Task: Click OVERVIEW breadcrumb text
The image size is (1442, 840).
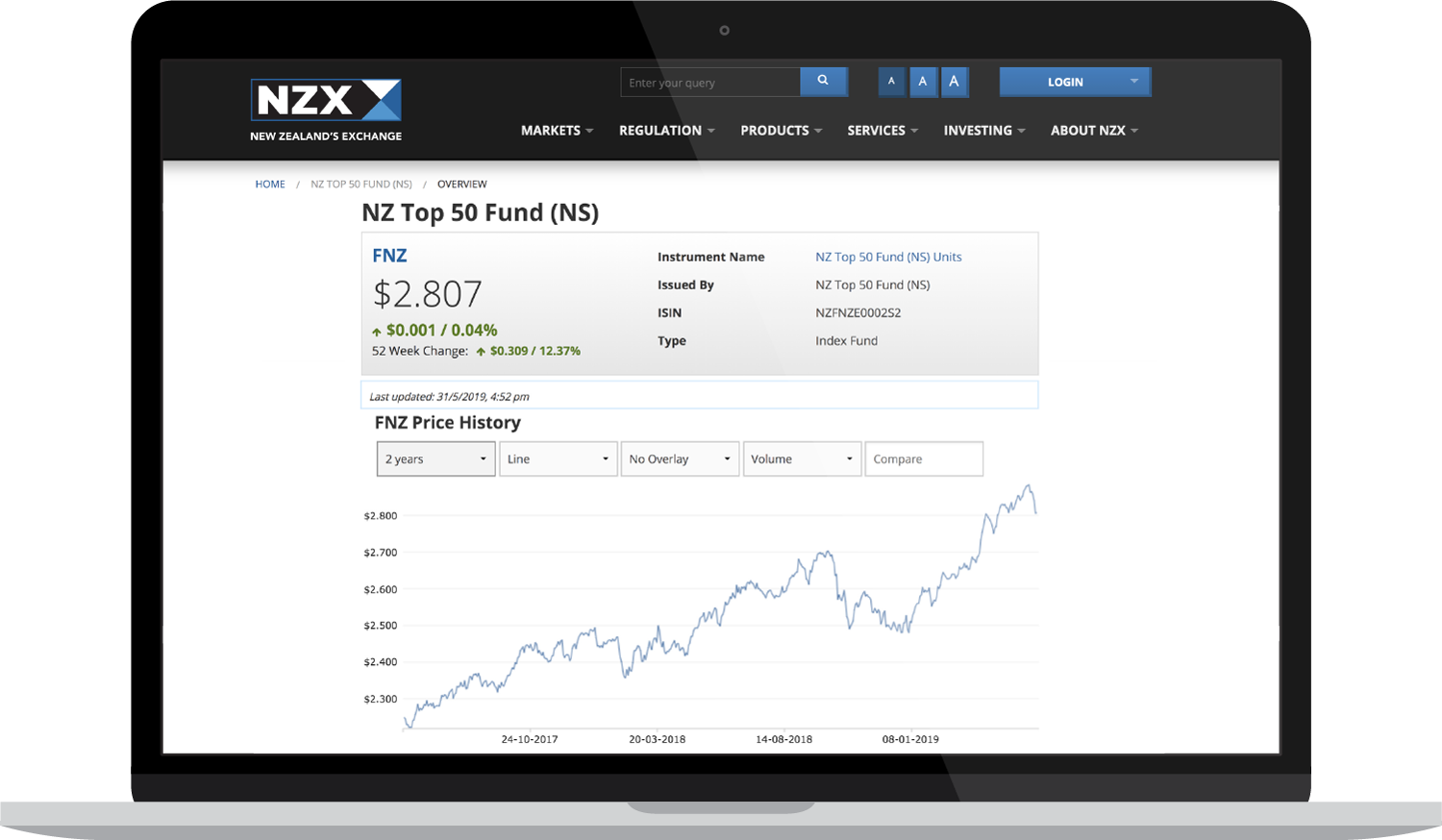Action: pyautogui.click(x=462, y=185)
